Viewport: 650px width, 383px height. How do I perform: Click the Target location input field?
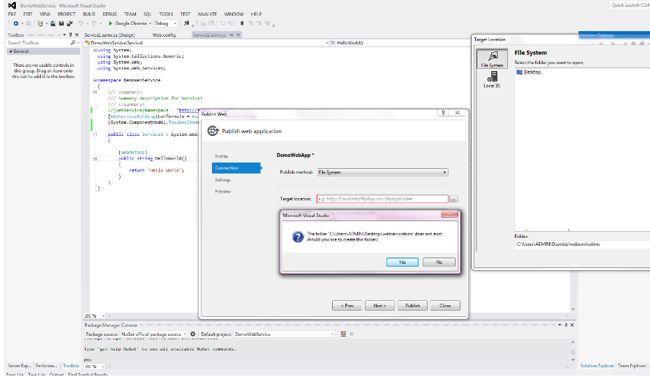click(x=382, y=199)
